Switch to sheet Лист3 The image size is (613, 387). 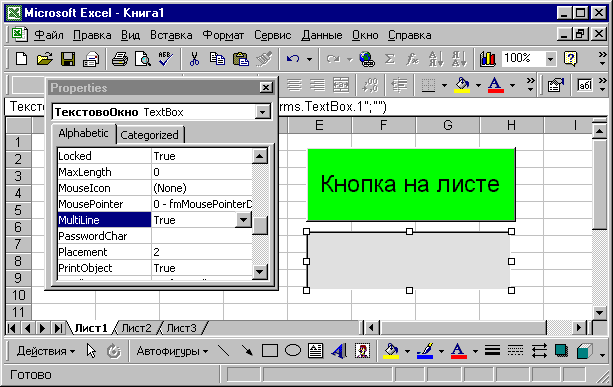[x=181, y=328]
